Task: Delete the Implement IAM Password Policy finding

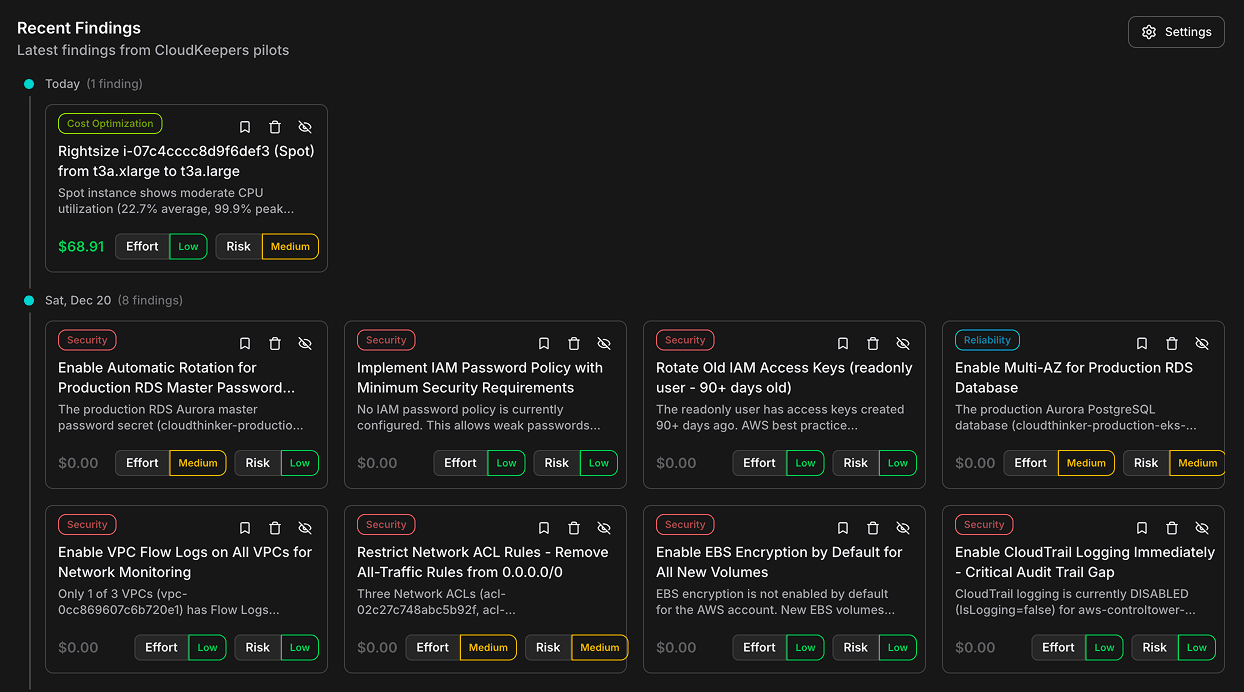Action: pos(574,343)
